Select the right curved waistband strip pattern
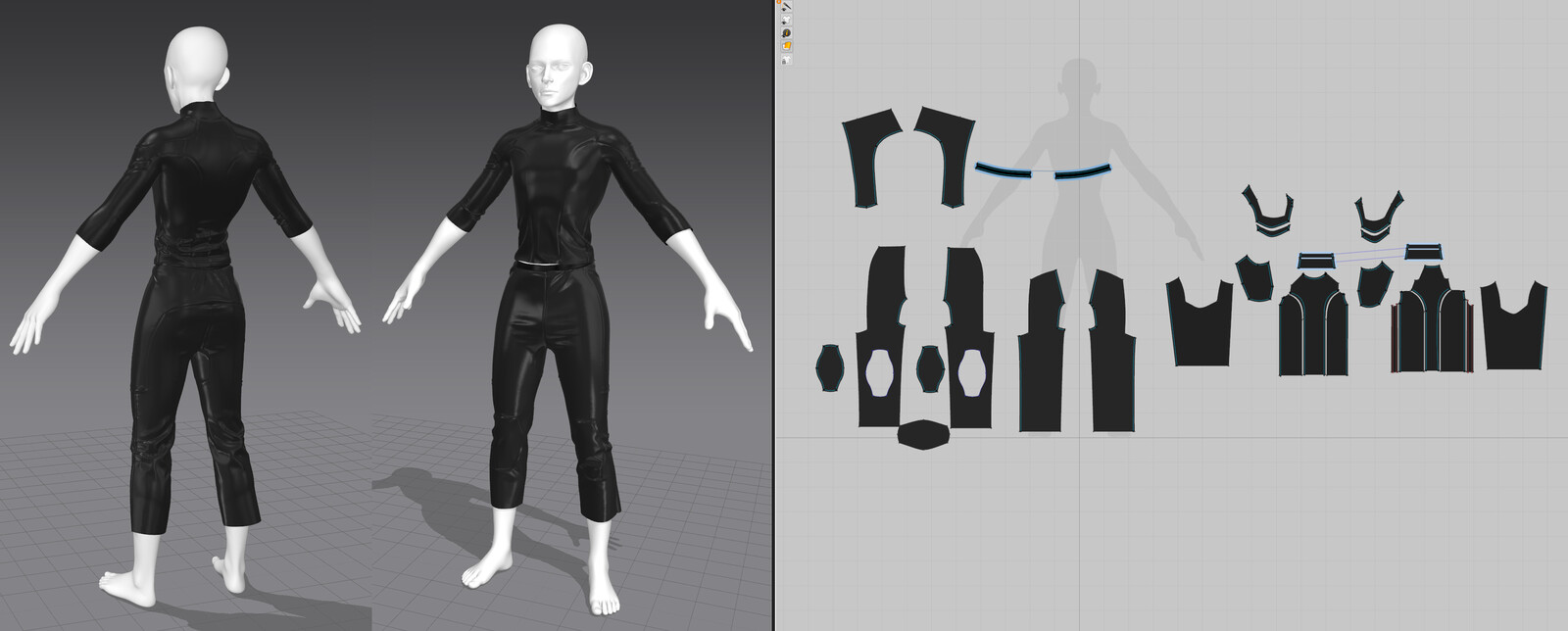Viewport: 1568px width, 631px height. (1082, 171)
